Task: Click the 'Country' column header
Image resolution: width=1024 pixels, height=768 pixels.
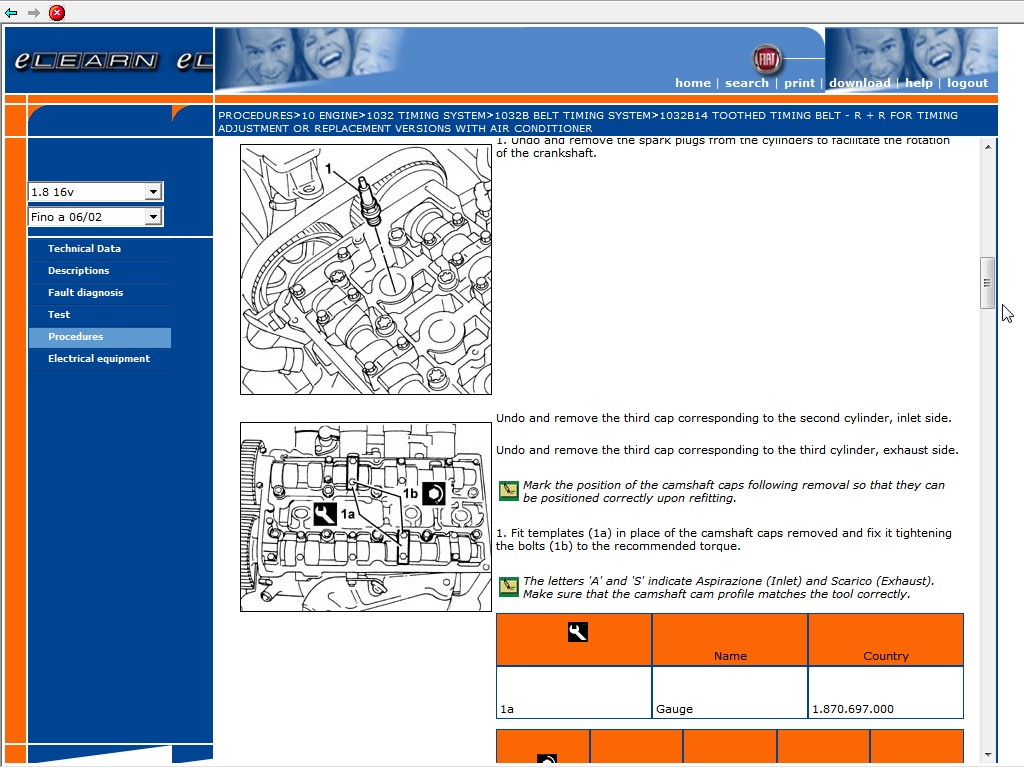Action: pos(886,639)
